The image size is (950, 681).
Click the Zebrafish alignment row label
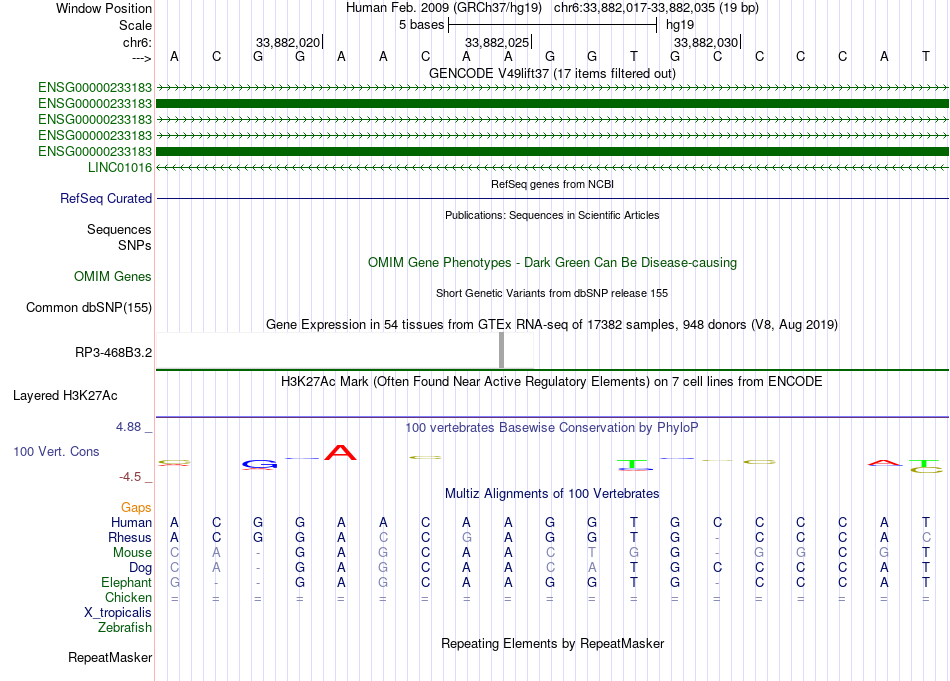(x=125, y=628)
